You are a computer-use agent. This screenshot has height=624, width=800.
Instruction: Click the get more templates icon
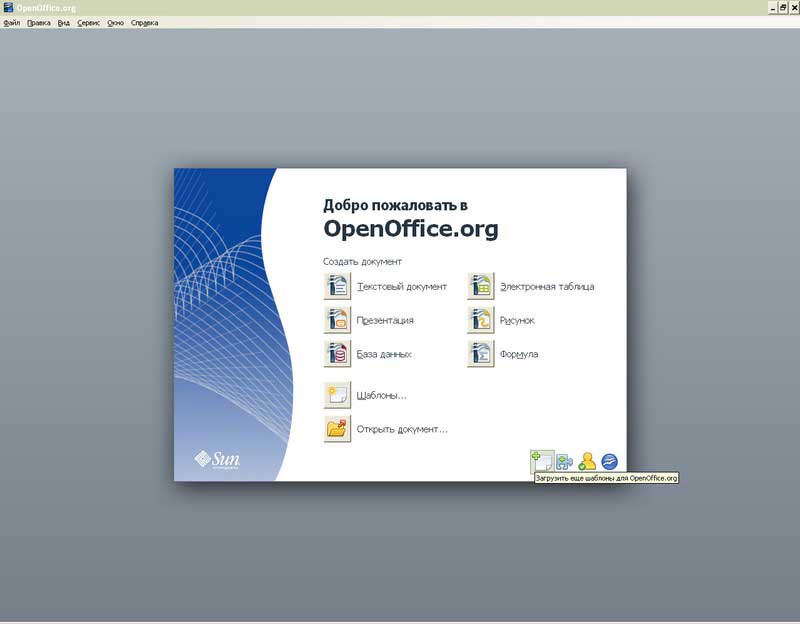(x=542, y=461)
